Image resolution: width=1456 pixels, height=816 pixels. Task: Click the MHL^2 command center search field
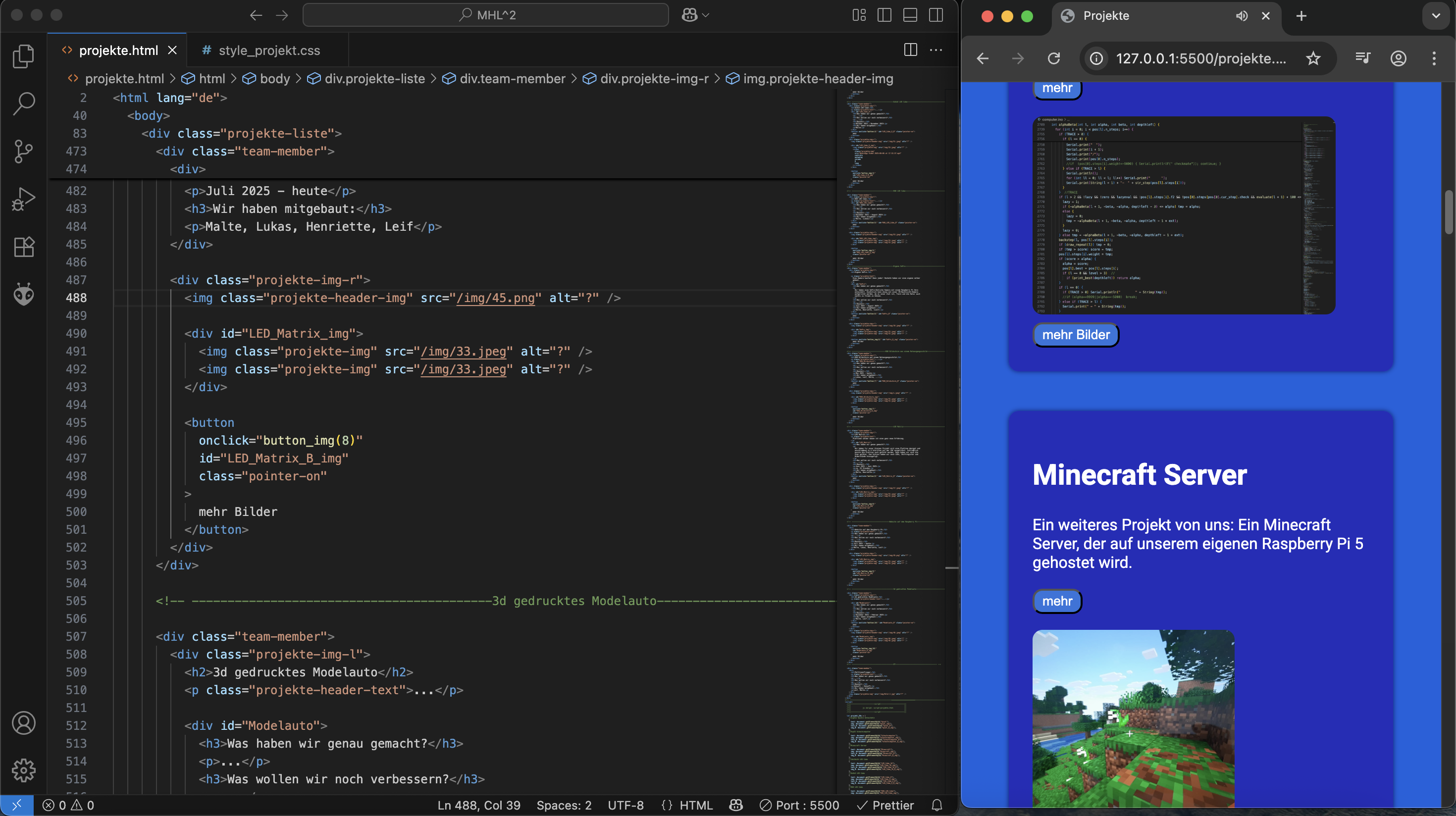click(486, 15)
